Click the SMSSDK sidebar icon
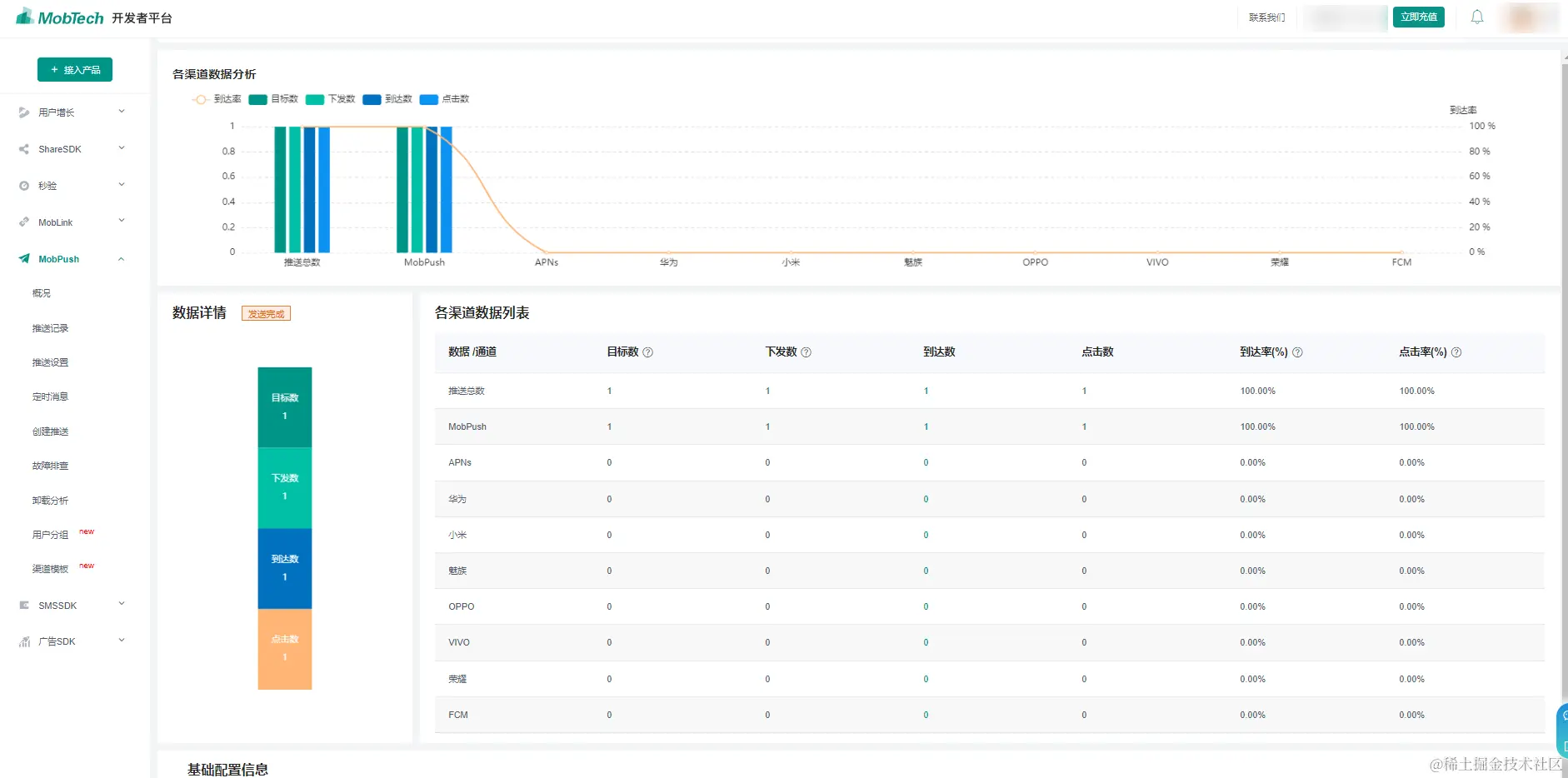The width and height of the screenshot is (1568, 778). coord(24,606)
